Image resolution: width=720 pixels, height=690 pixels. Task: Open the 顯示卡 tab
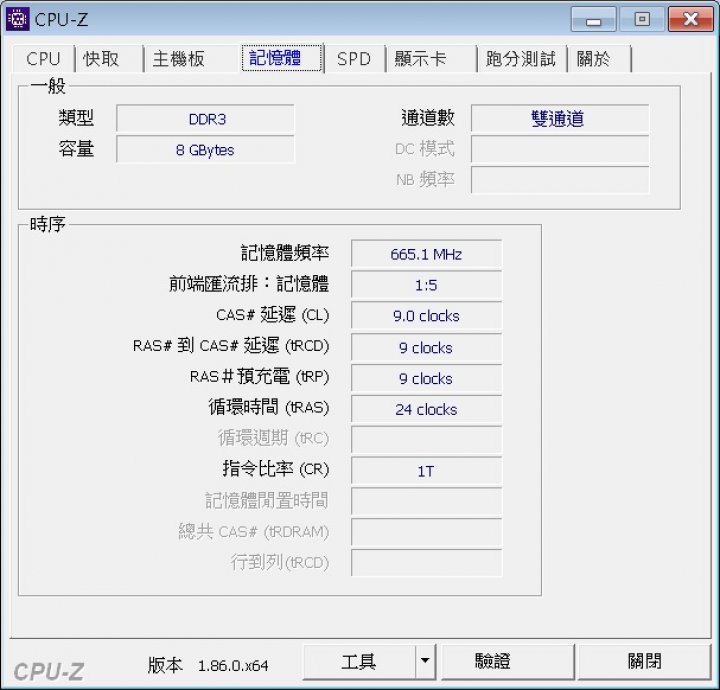431,59
